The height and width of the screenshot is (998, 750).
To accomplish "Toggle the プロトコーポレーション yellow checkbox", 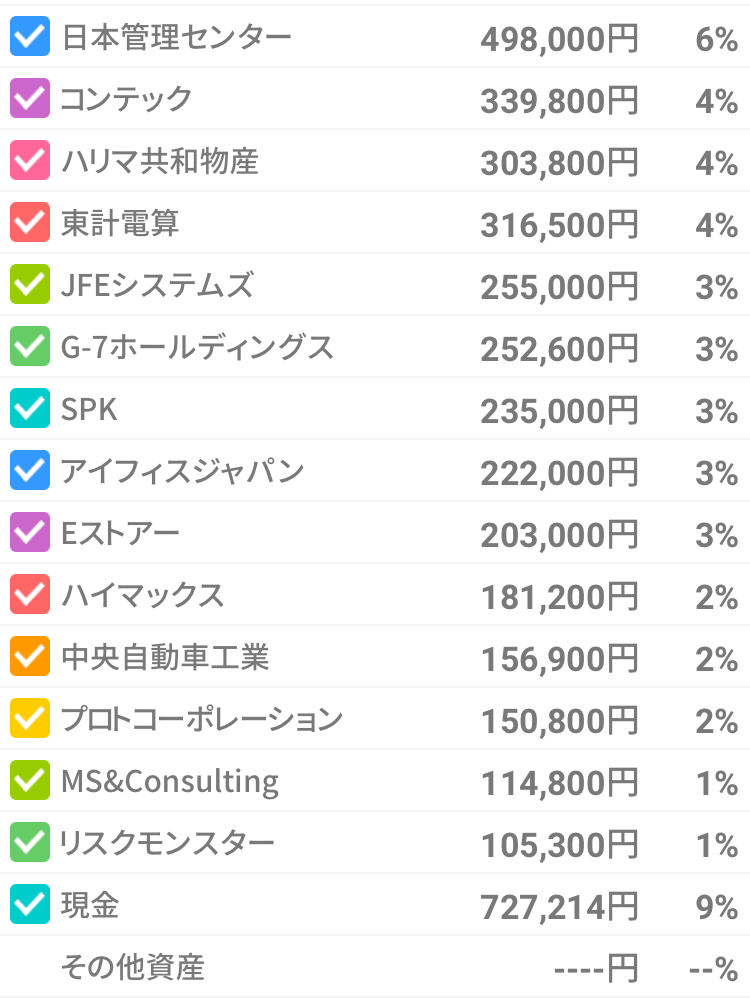I will (x=30, y=718).
